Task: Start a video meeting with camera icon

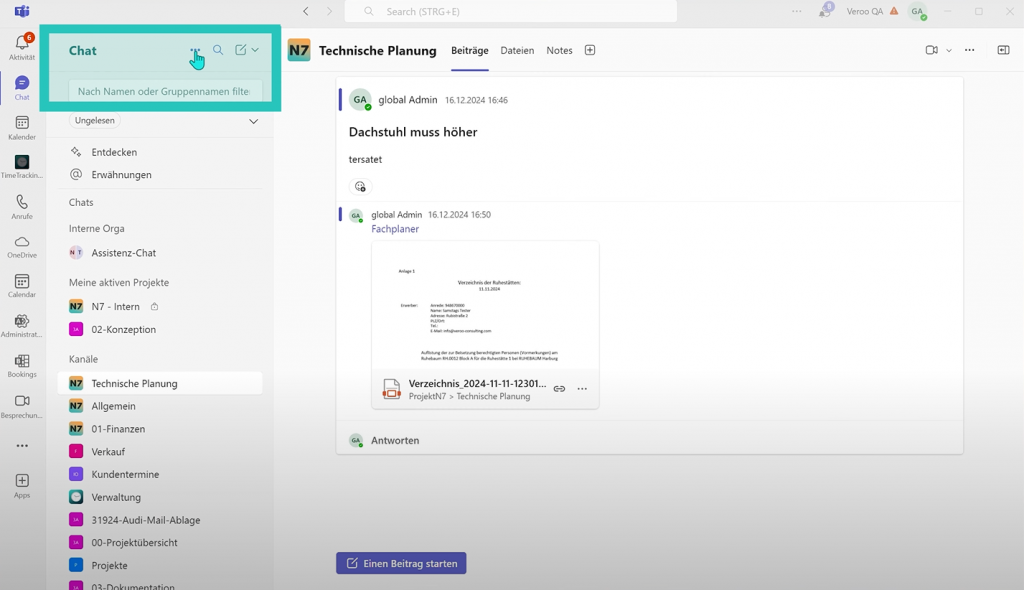Action: pos(931,50)
